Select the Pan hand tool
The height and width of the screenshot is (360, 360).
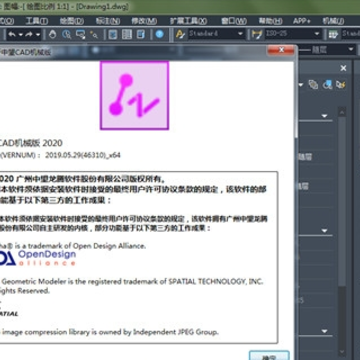pos(53,34)
